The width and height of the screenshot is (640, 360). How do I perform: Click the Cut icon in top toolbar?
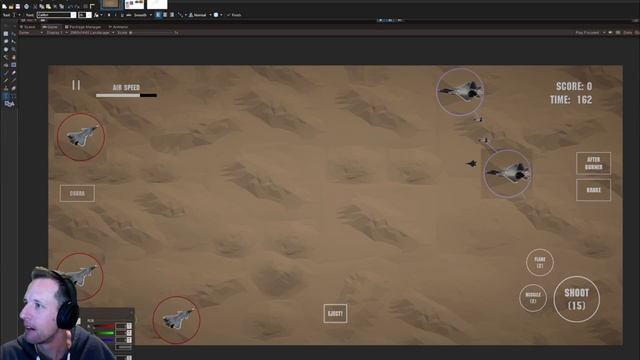(36, 7)
